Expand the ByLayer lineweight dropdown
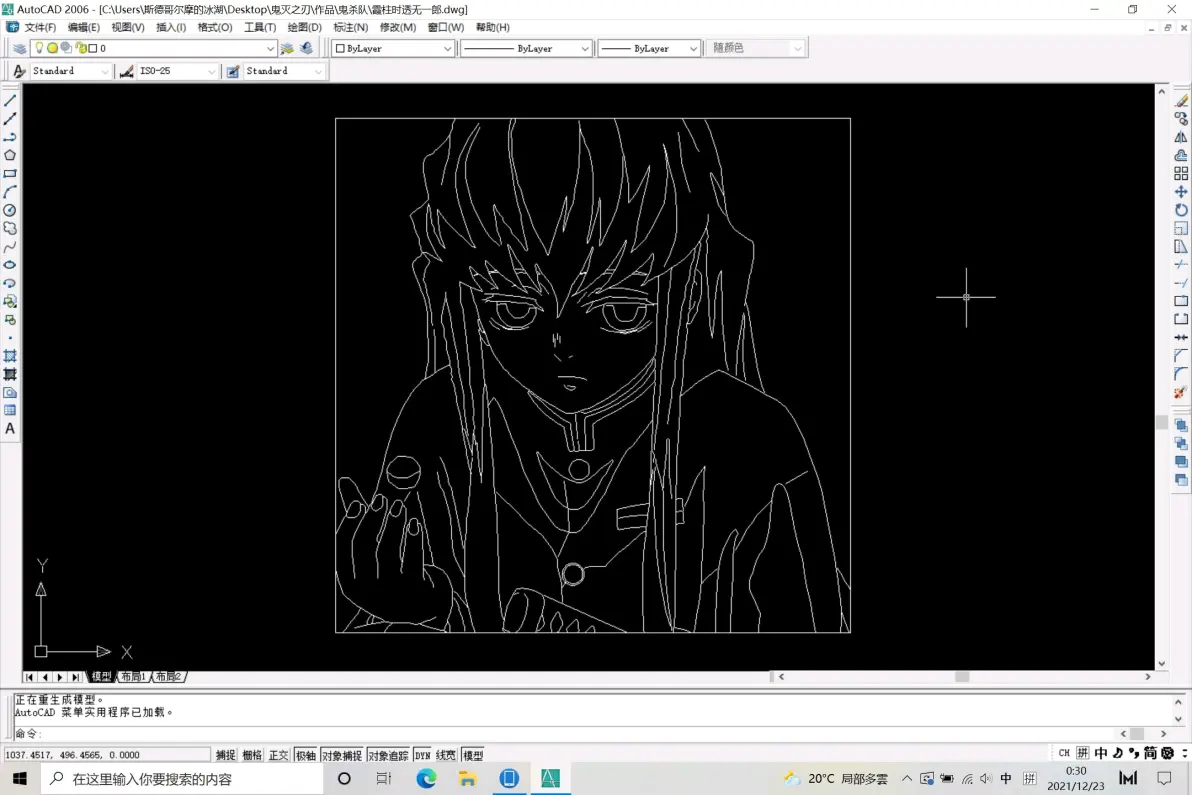Screen dimensions: 1192x795 click(x=693, y=48)
